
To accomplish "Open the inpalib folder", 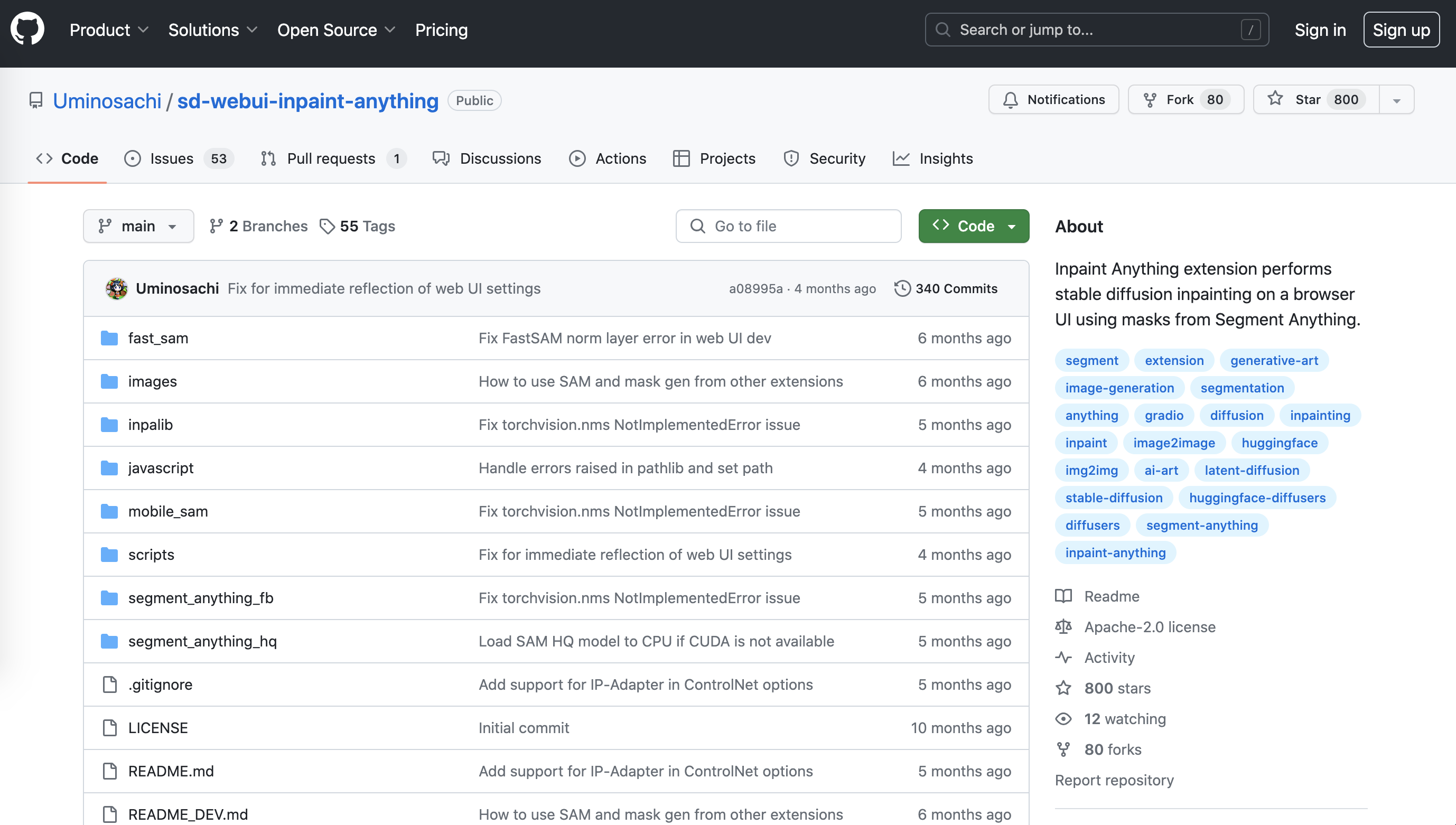I will [x=150, y=425].
